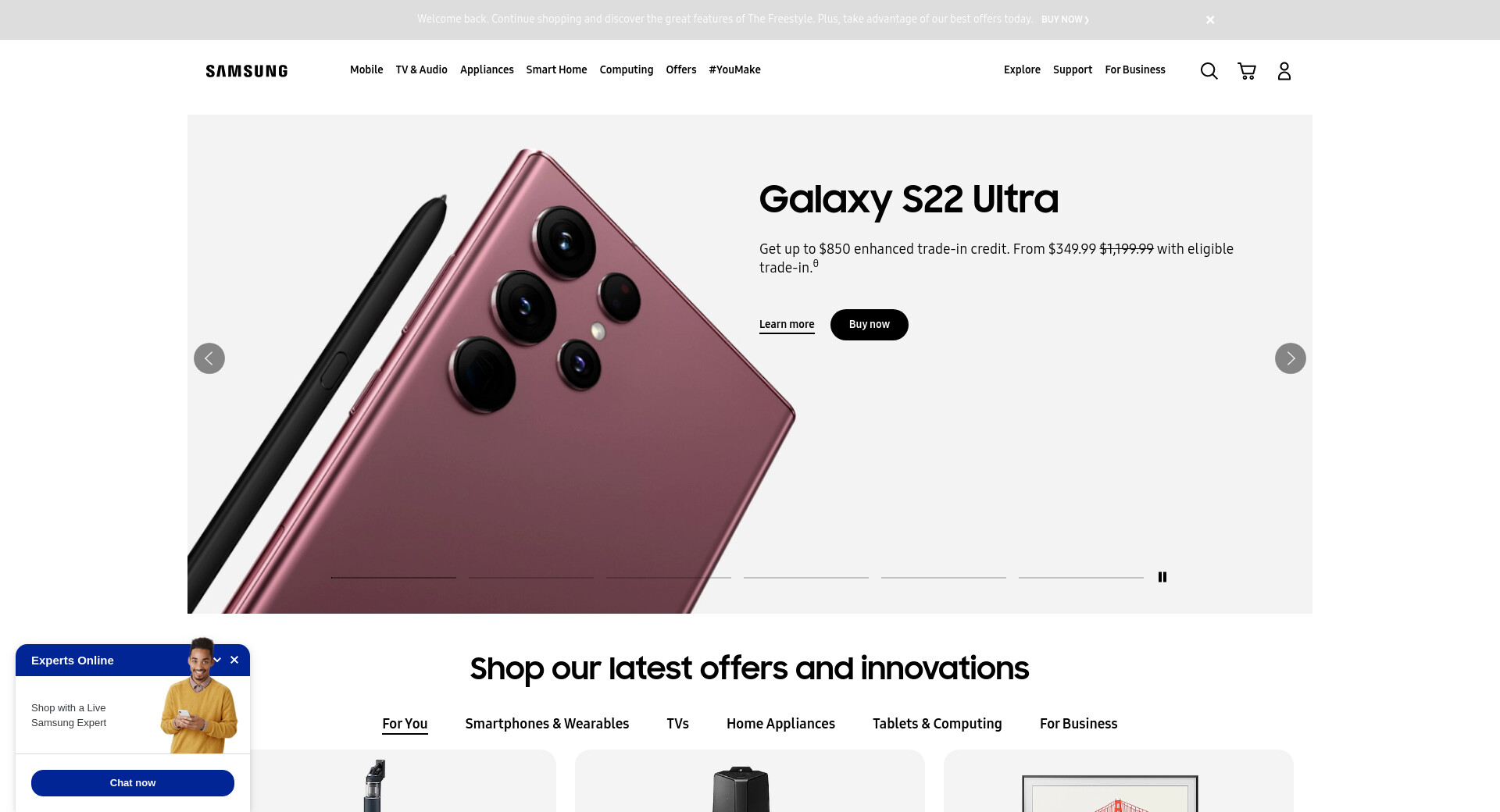Screen dimensions: 1500x812
Task: Advance to next carousel slide arrow
Action: (x=1291, y=358)
